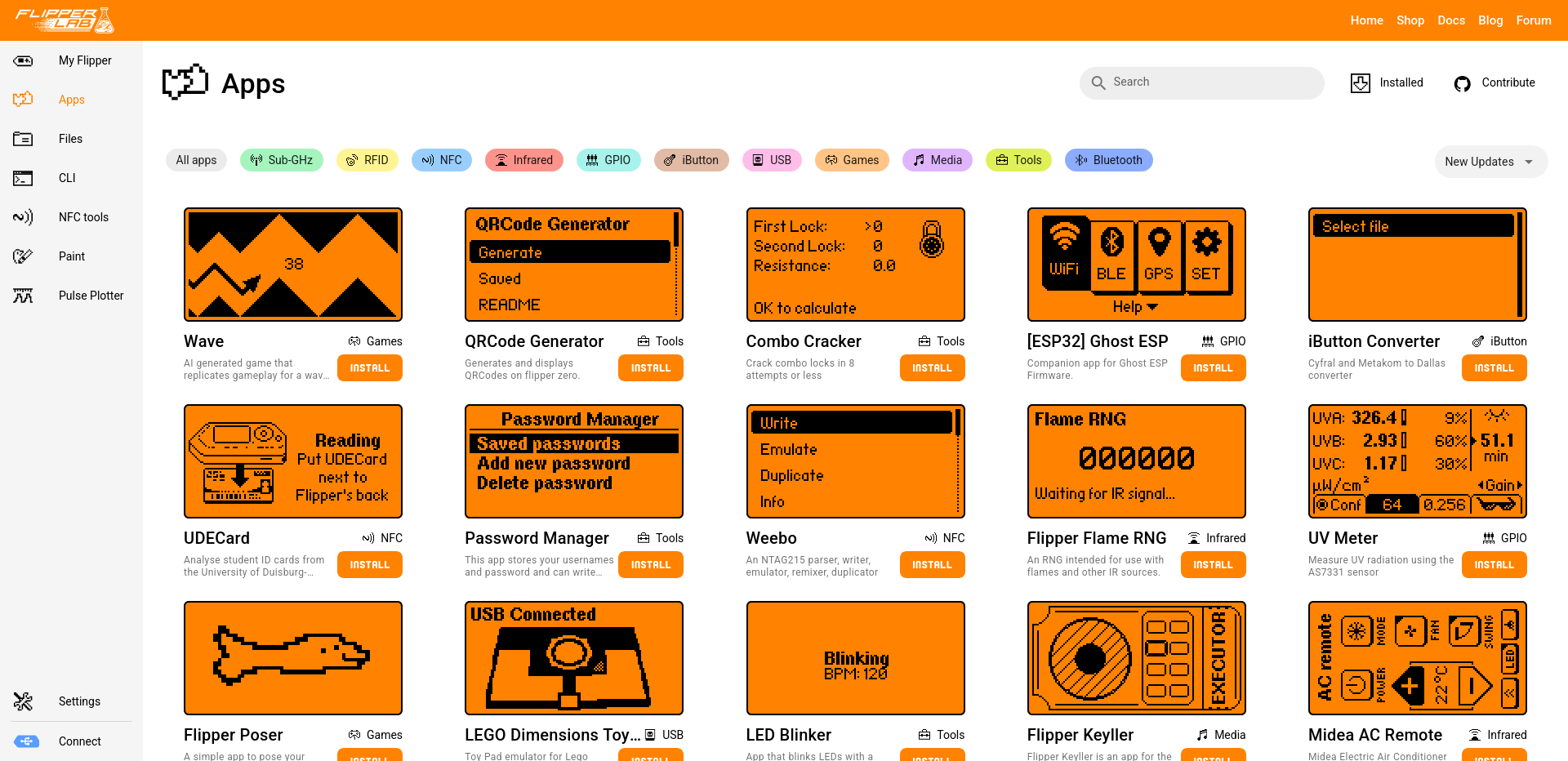Click the GPIO icon on Ghost ESP card
Screen dimensions: 1568x761
[1208, 341]
